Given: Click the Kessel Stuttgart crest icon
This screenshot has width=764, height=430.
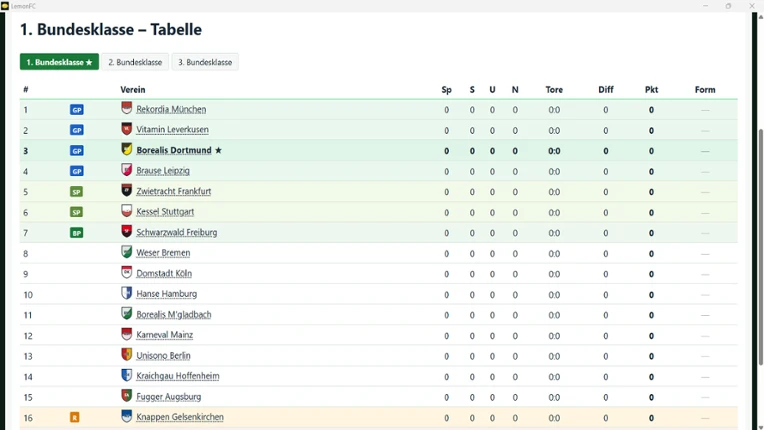Looking at the screenshot, I should coord(127,211).
